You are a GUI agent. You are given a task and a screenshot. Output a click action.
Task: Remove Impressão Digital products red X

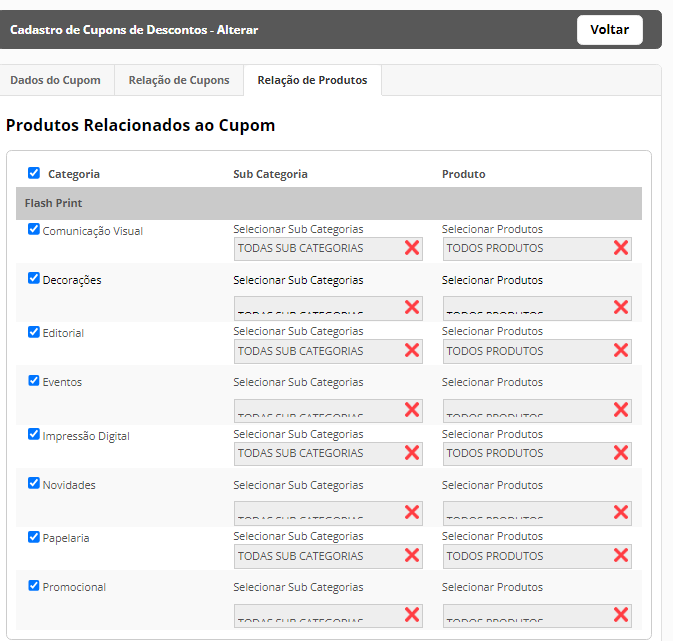621,453
